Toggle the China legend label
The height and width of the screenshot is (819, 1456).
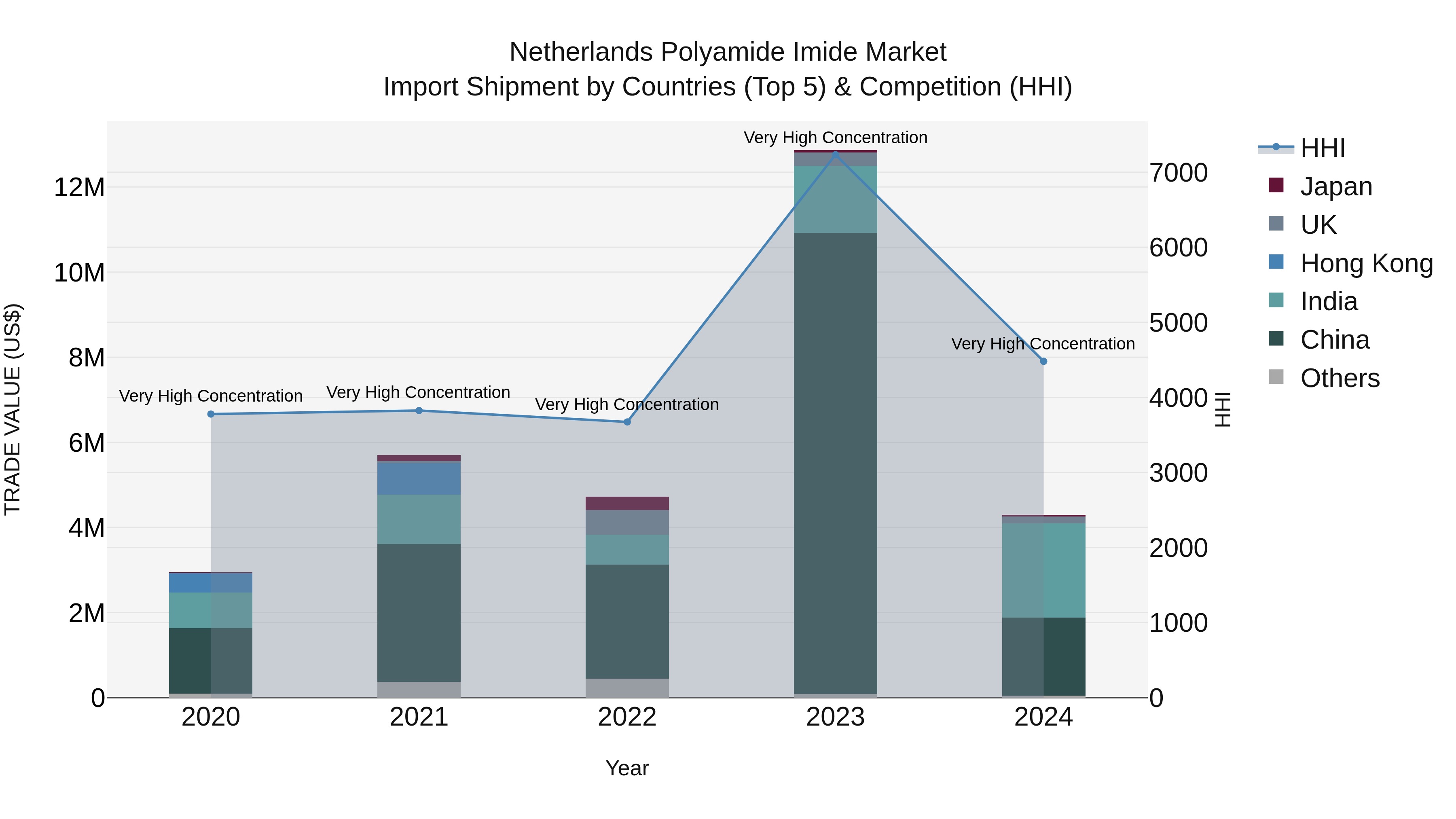pyautogui.click(x=1335, y=340)
